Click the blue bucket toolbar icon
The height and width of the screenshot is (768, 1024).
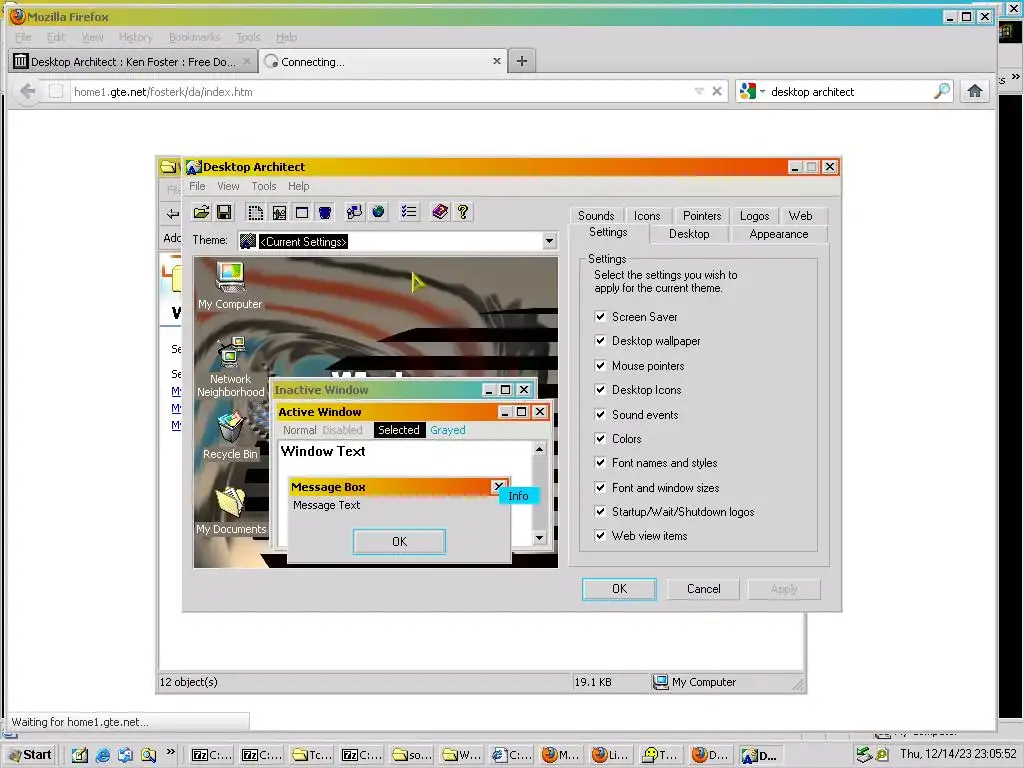(x=325, y=212)
